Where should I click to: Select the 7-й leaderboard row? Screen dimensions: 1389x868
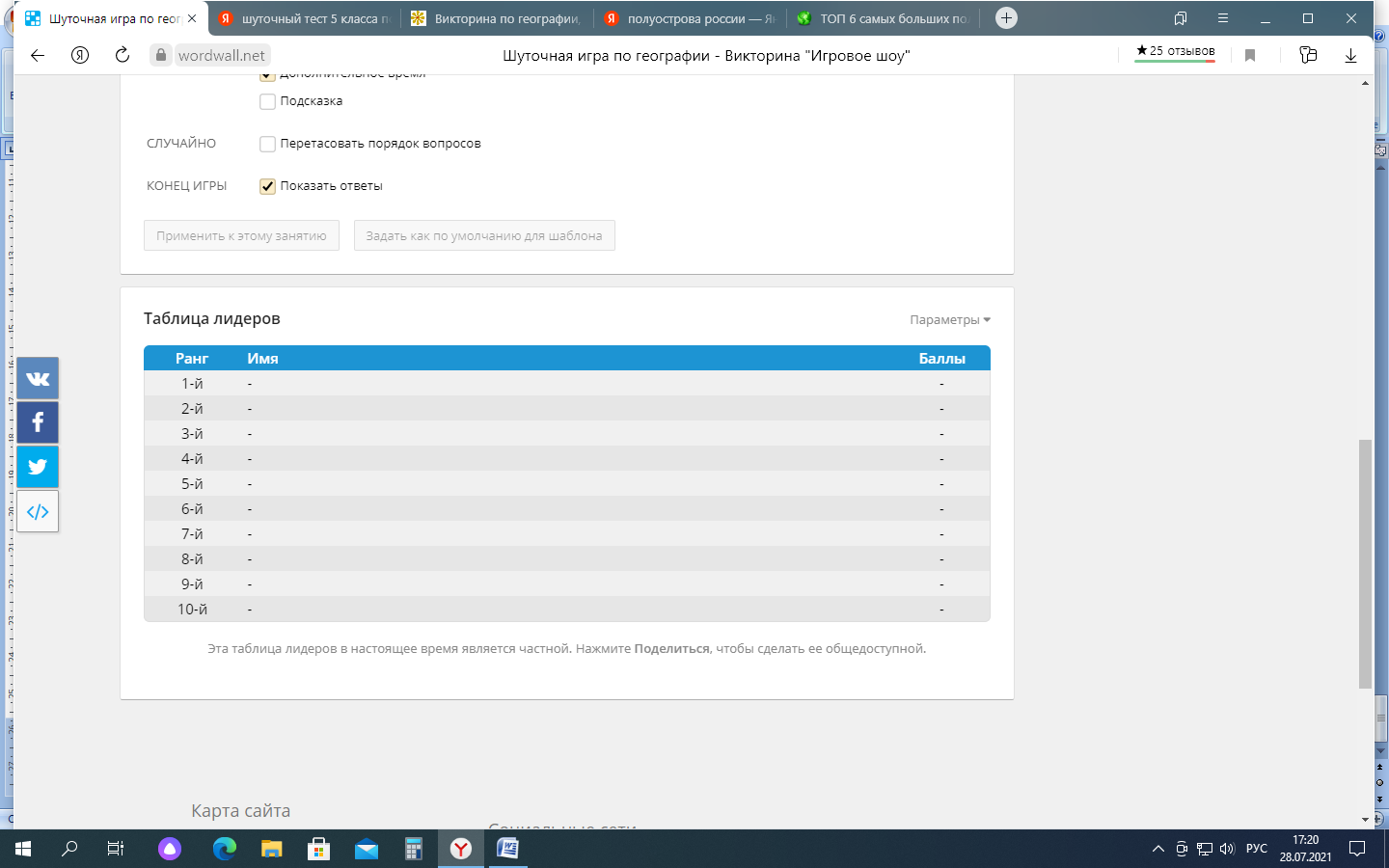click(x=567, y=533)
